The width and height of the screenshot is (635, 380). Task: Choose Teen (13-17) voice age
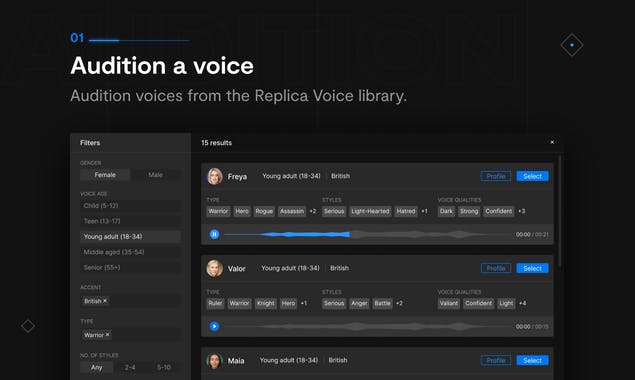tap(130, 221)
